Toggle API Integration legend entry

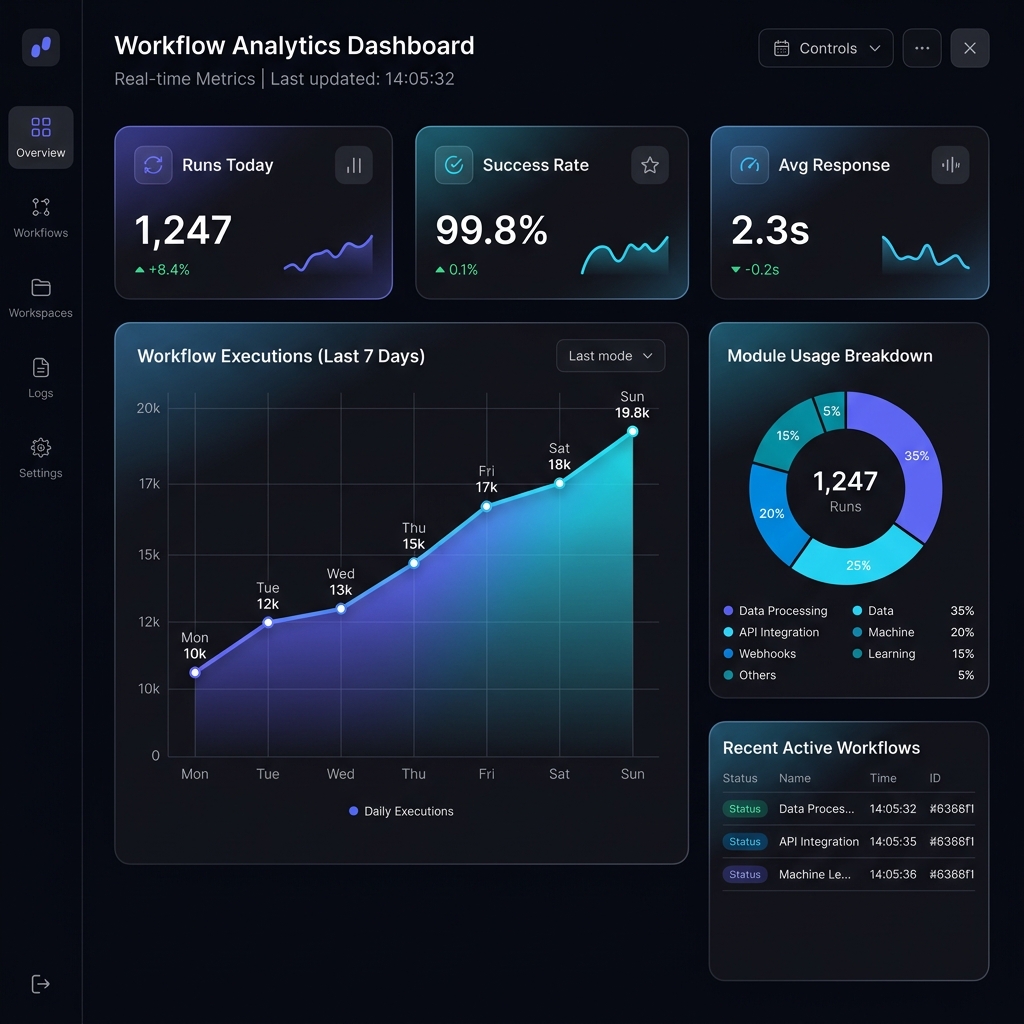click(771, 632)
